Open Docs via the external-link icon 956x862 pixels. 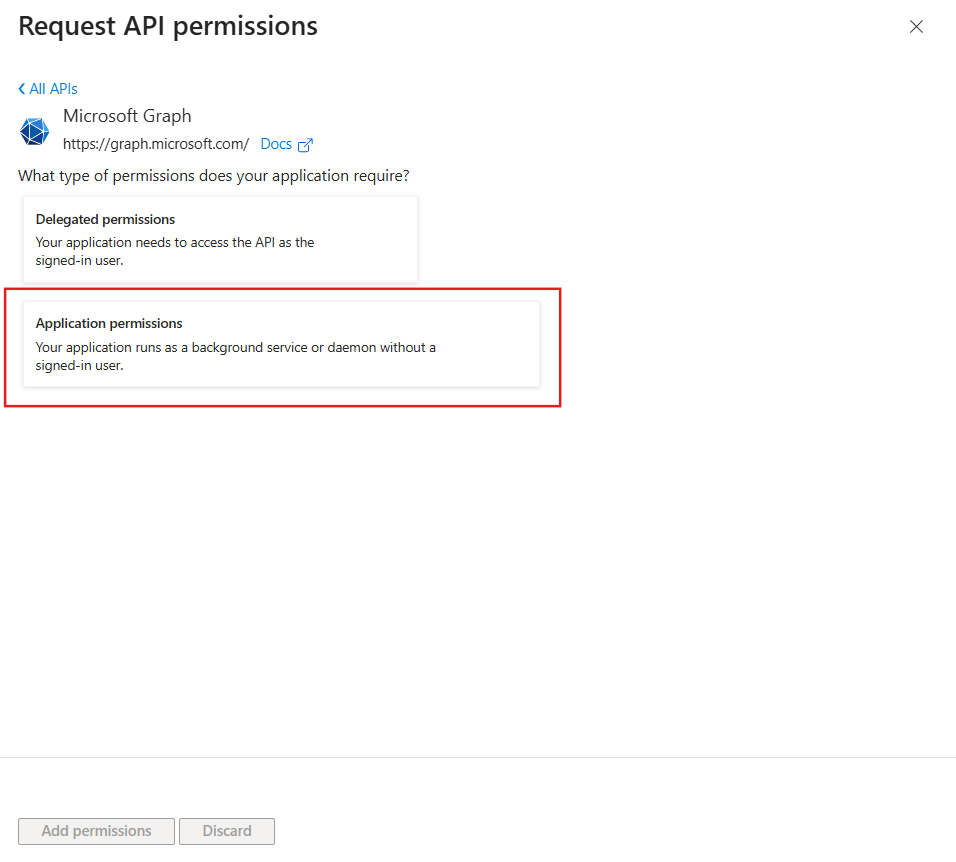pyautogui.click(x=305, y=143)
